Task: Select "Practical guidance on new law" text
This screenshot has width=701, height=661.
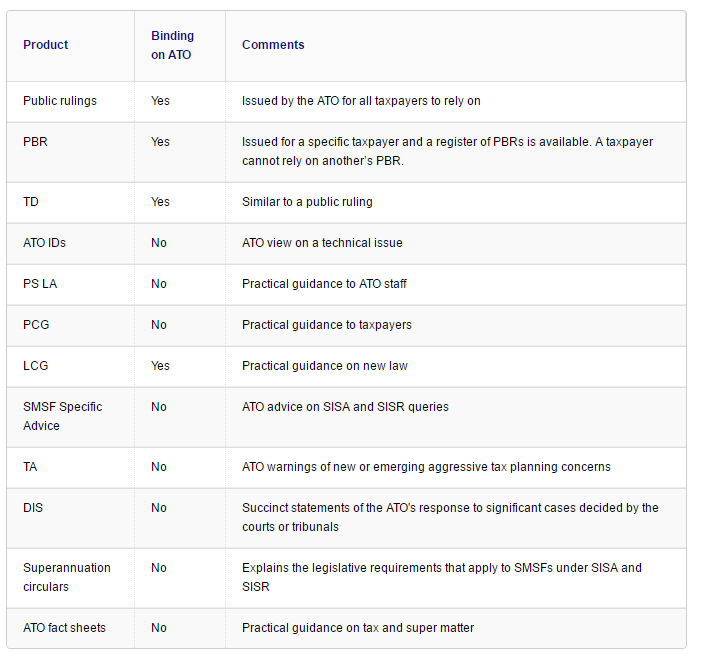Action: (x=325, y=366)
